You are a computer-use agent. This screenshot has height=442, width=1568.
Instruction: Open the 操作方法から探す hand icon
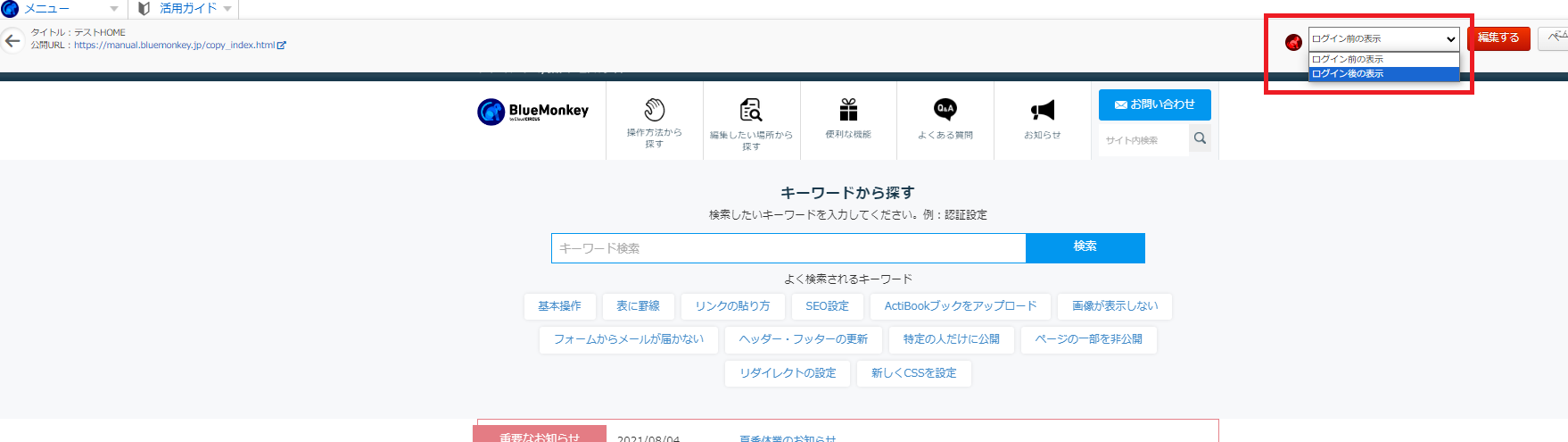[x=655, y=110]
